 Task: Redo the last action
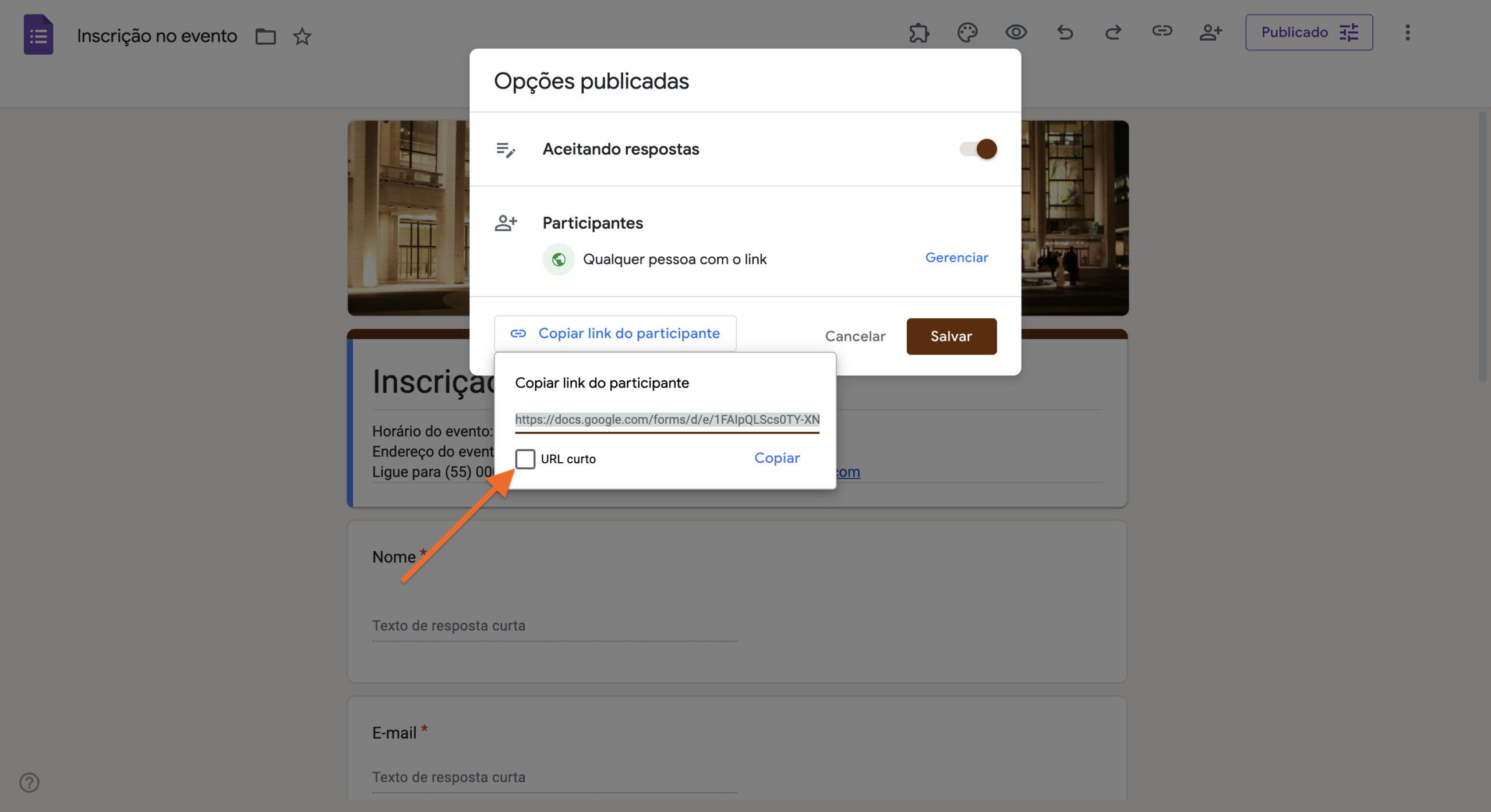(1113, 33)
